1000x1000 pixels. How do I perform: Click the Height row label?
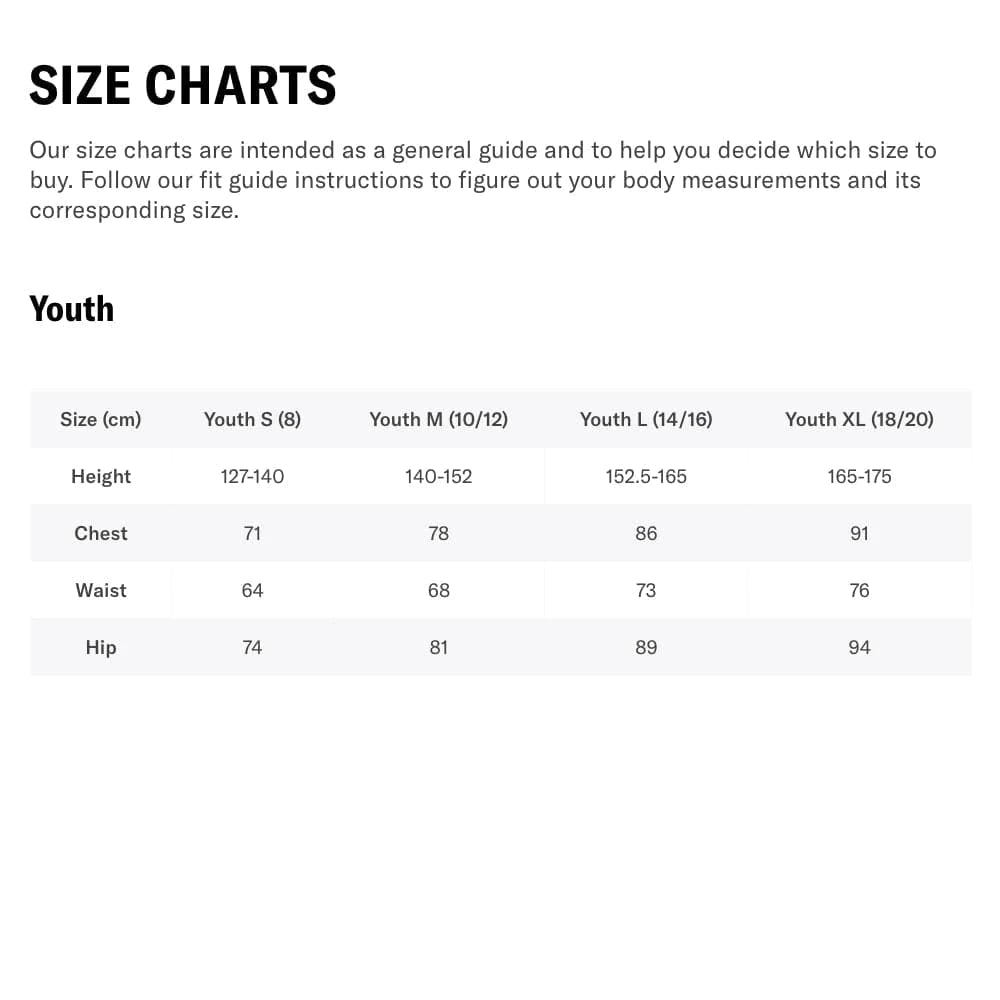101,476
